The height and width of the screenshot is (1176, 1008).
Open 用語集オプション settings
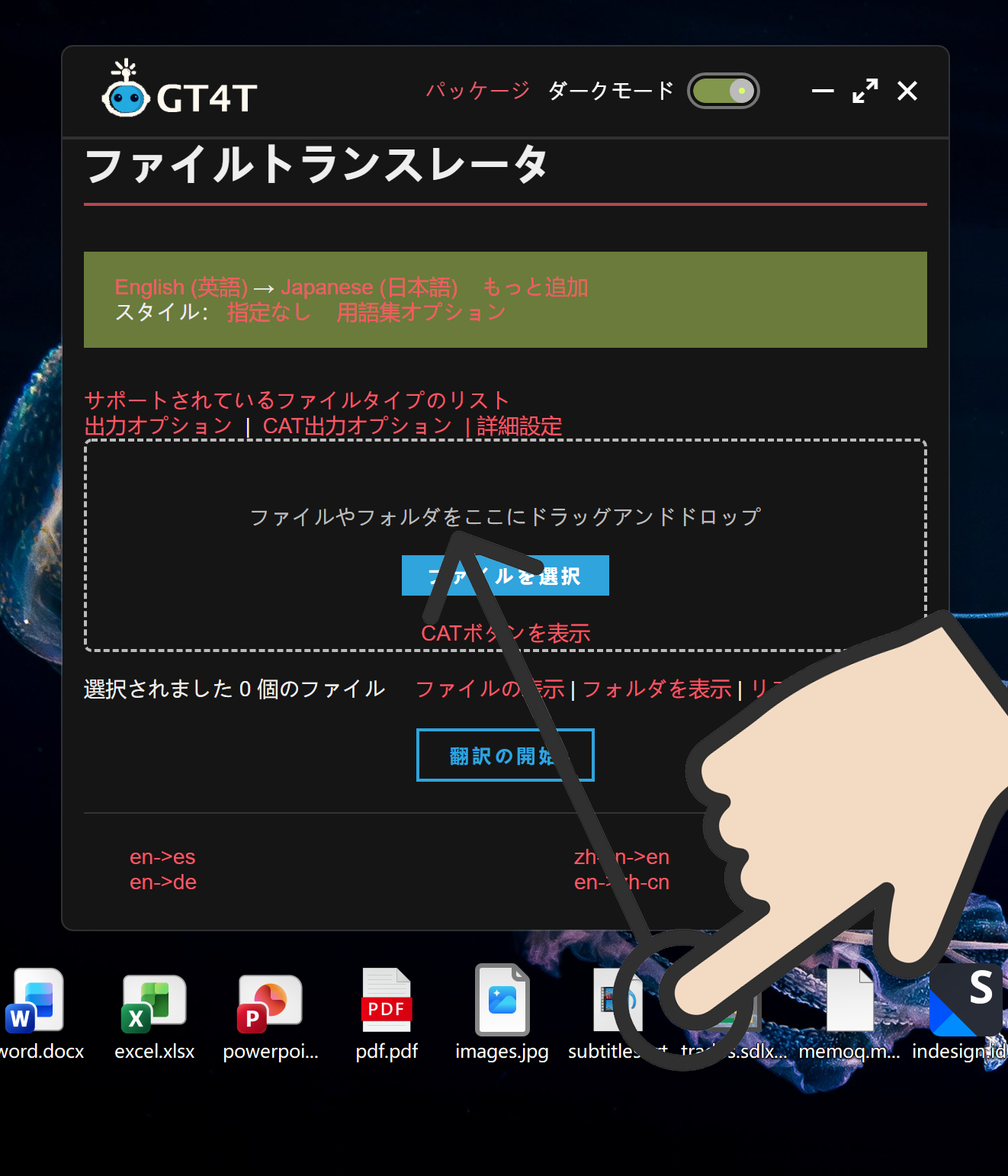pos(420,312)
